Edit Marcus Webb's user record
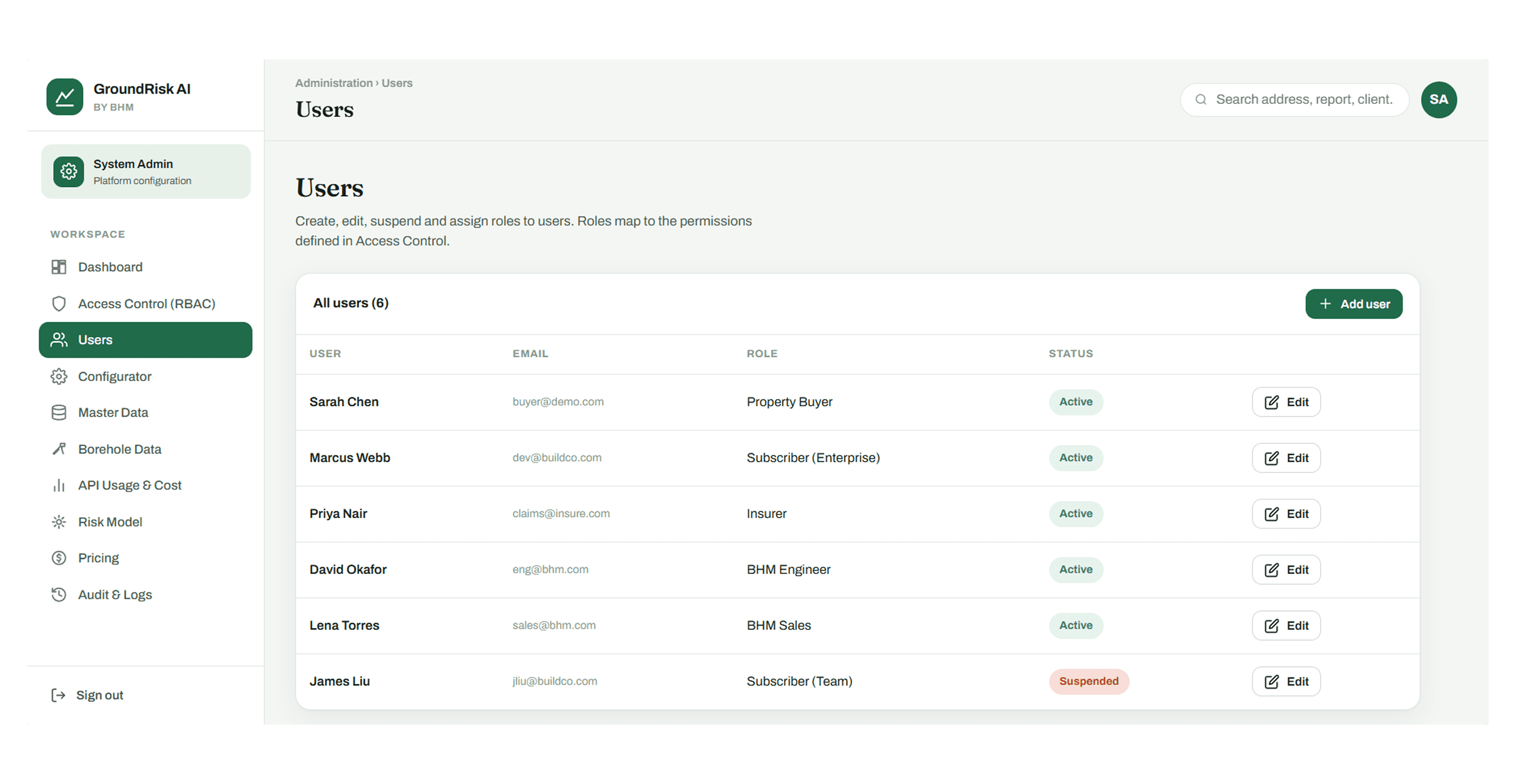Screen dimensions: 1516x784 click(x=1286, y=458)
